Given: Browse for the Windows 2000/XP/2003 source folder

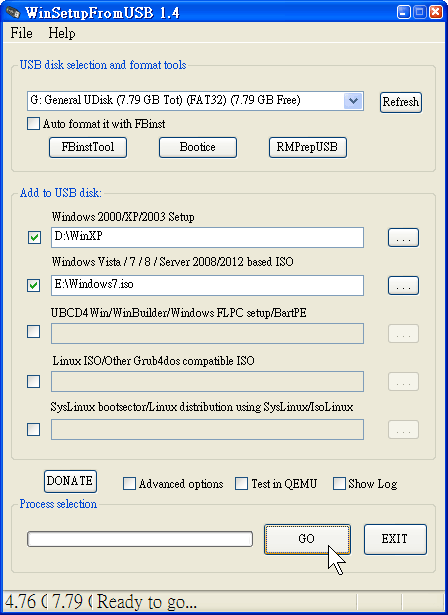Looking at the screenshot, I should pyautogui.click(x=403, y=238).
